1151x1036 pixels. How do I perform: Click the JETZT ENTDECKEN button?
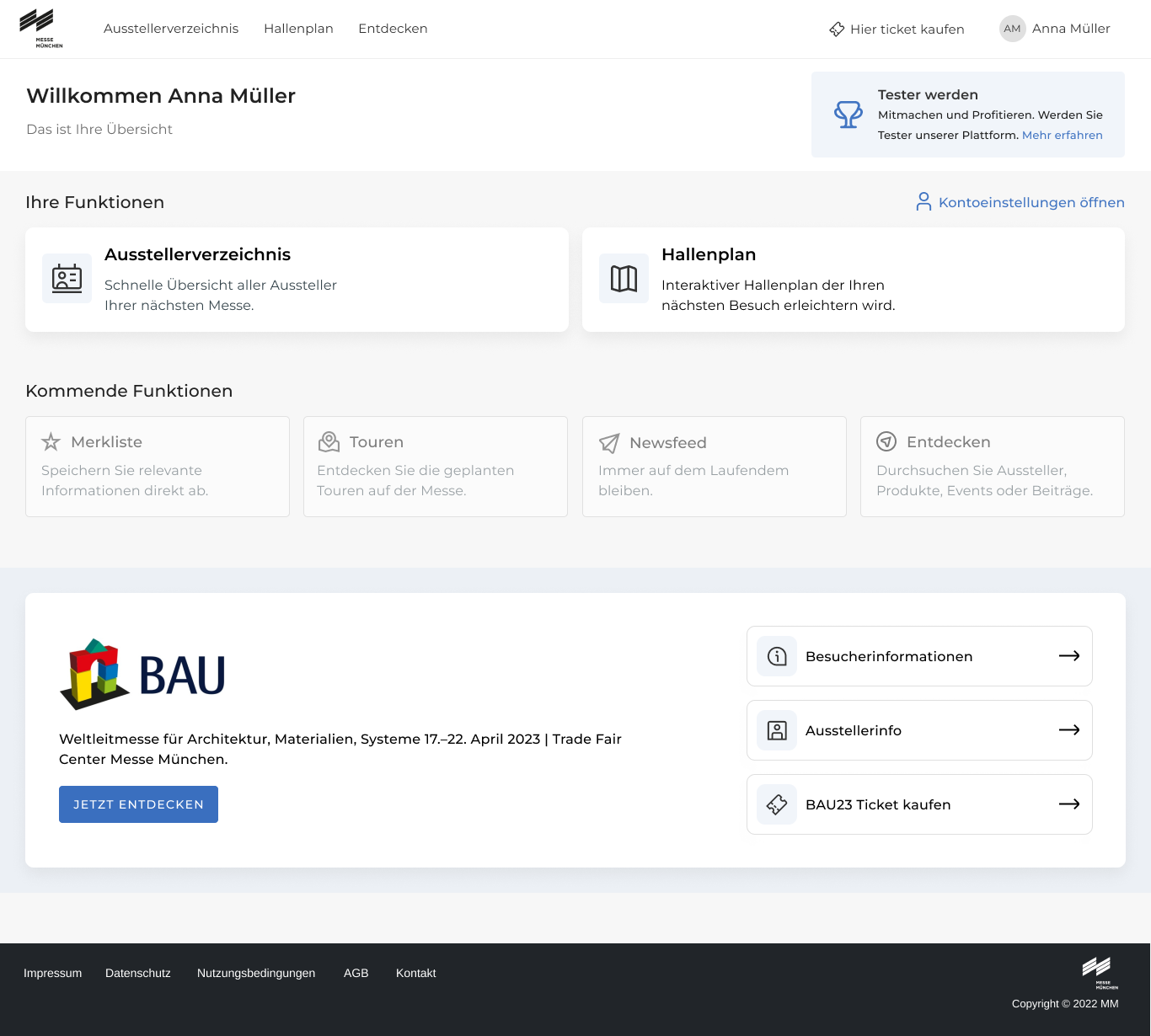coord(138,804)
